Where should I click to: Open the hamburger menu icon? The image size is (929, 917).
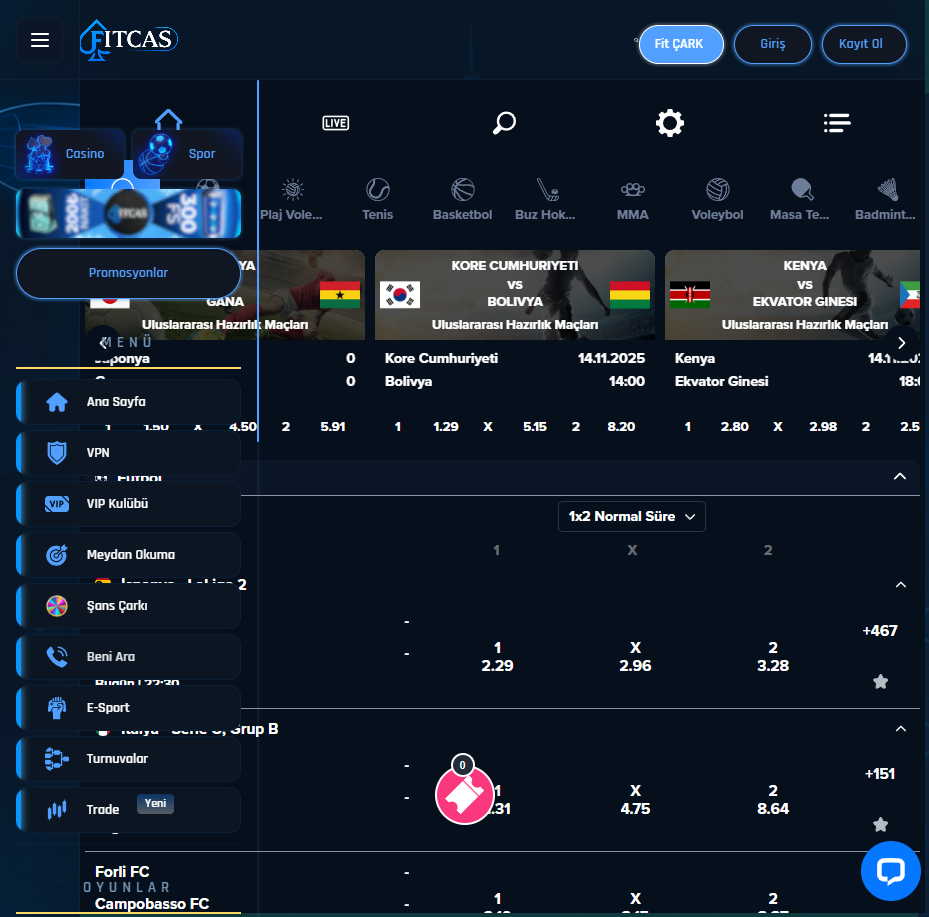pos(40,40)
